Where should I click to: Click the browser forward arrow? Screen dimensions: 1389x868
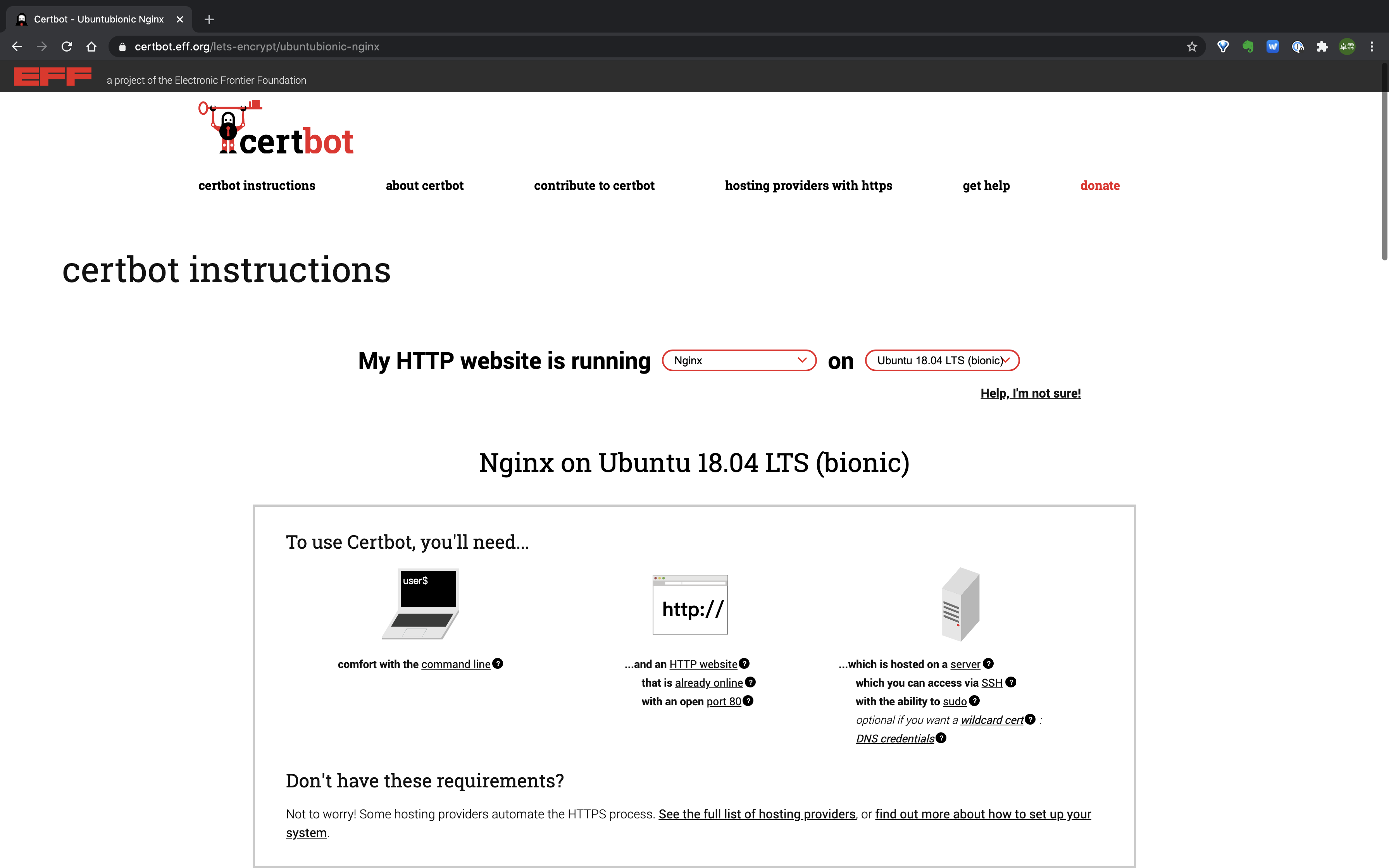(42, 46)
